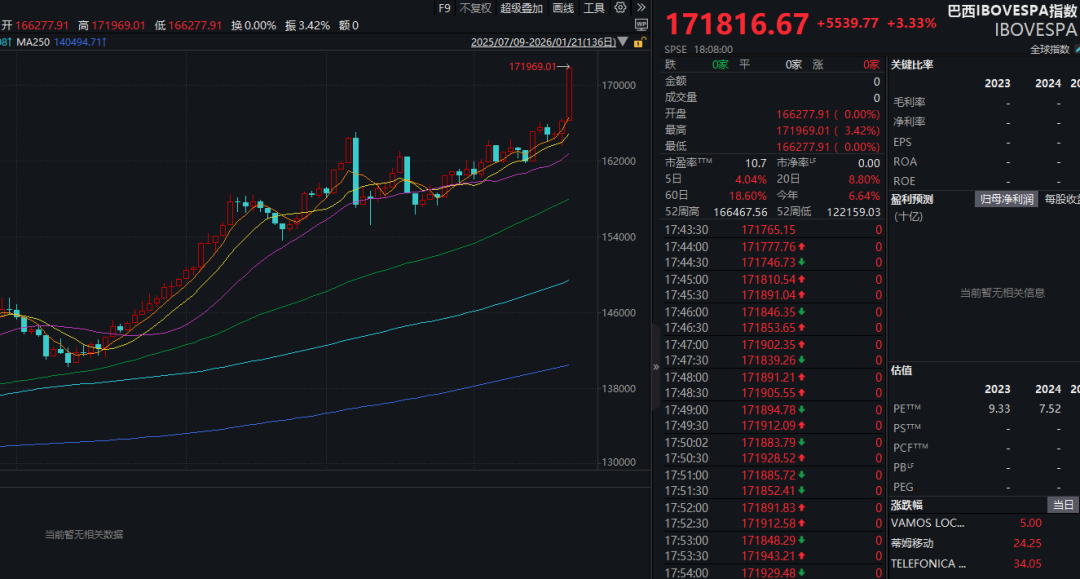Switch to 每股收益 forecast tab
The width and height of the screenshot is (1080, 579).
coord(1061,199)
